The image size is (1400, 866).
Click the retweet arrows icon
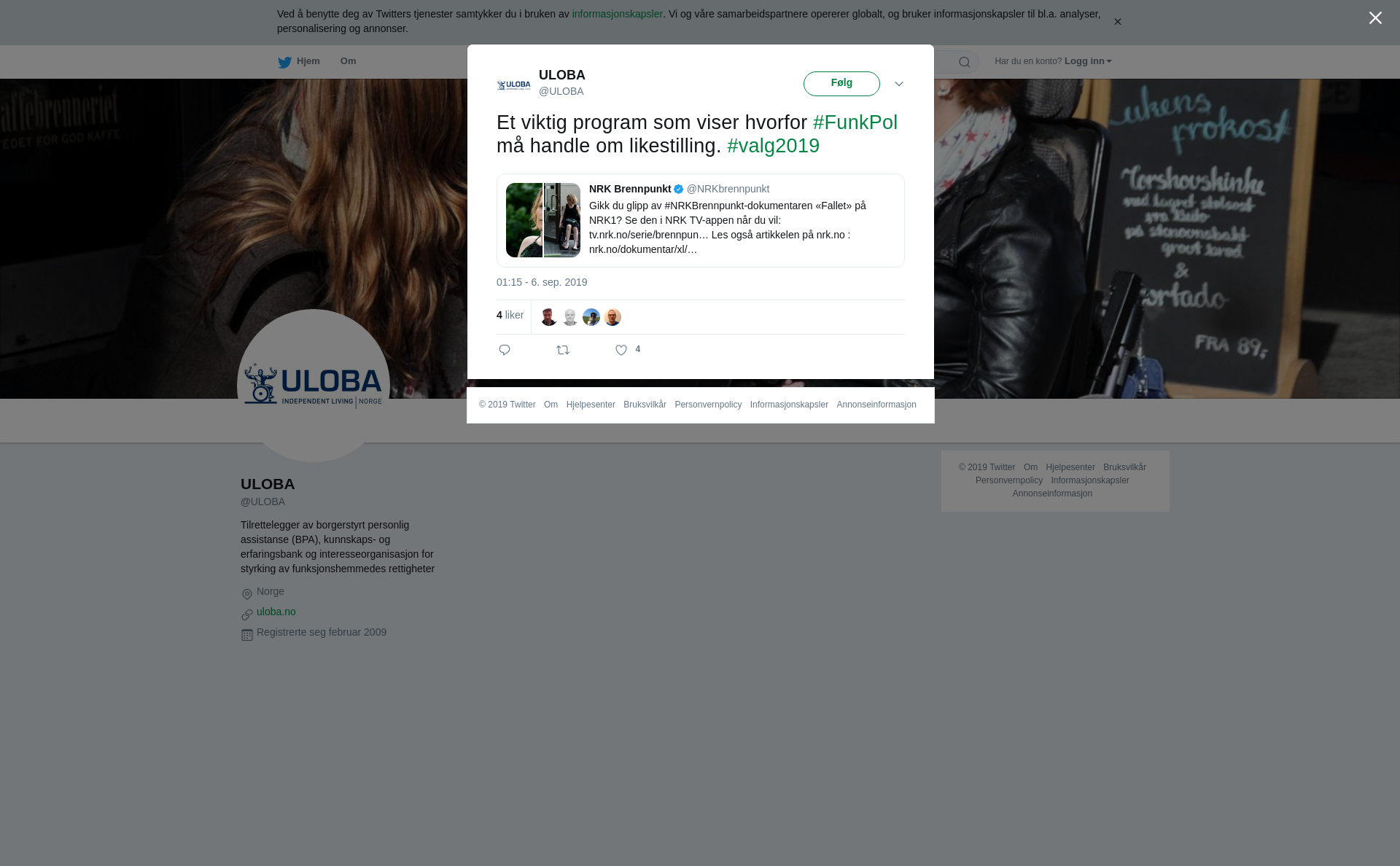click(x=563, y=351)
